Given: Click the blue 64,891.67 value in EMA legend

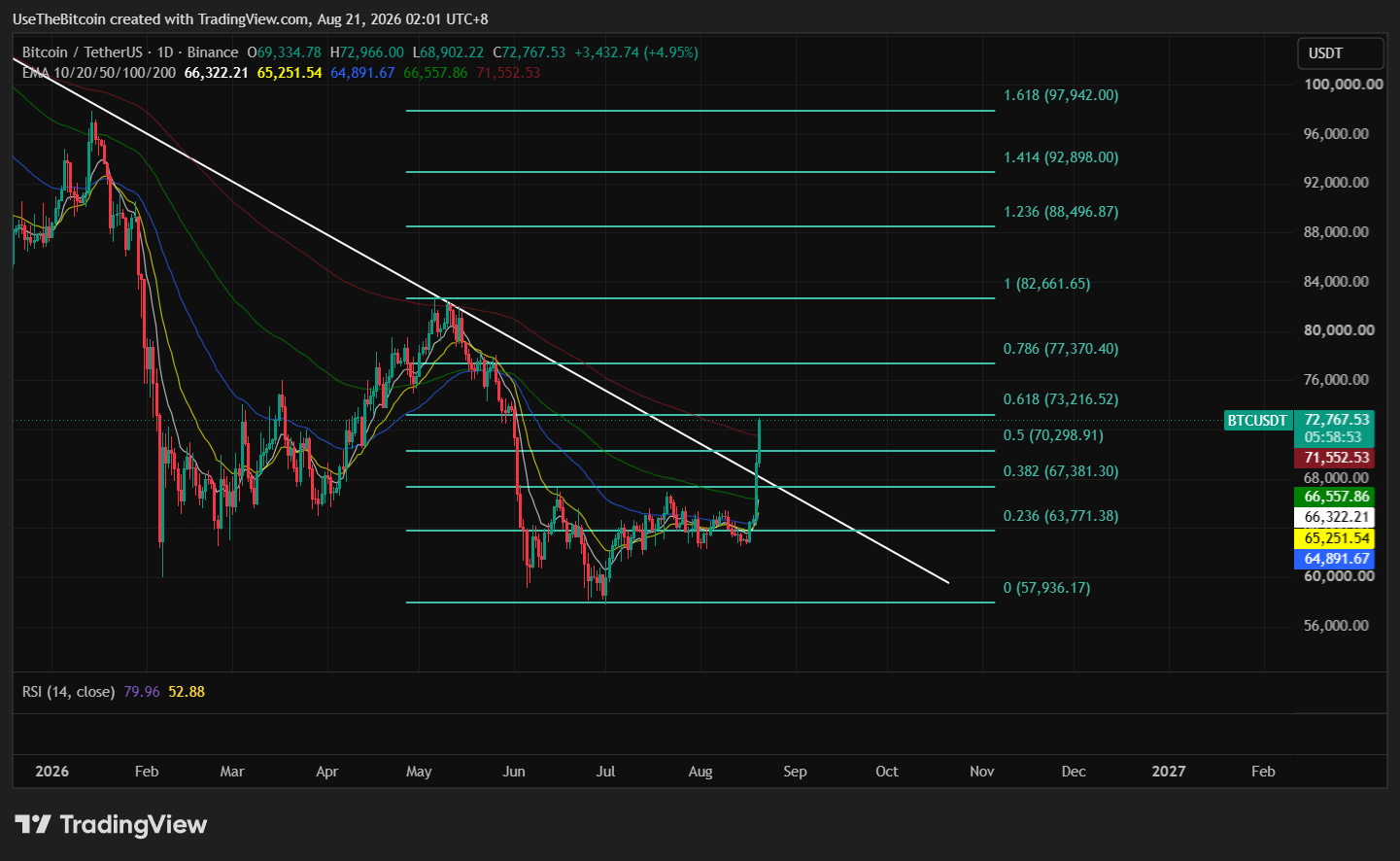Looking at the screenshot, I should click(x=362, y=73).
